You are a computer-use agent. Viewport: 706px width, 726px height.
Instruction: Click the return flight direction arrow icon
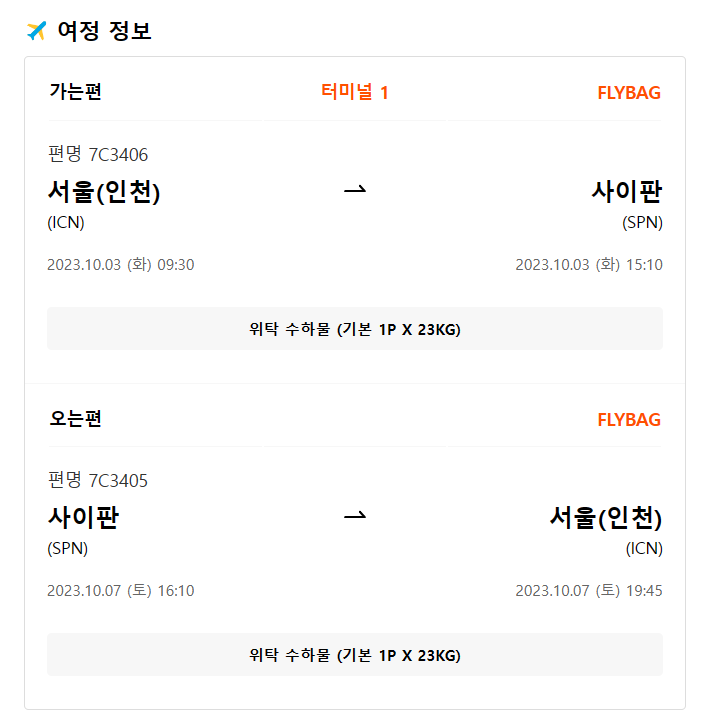355,517
